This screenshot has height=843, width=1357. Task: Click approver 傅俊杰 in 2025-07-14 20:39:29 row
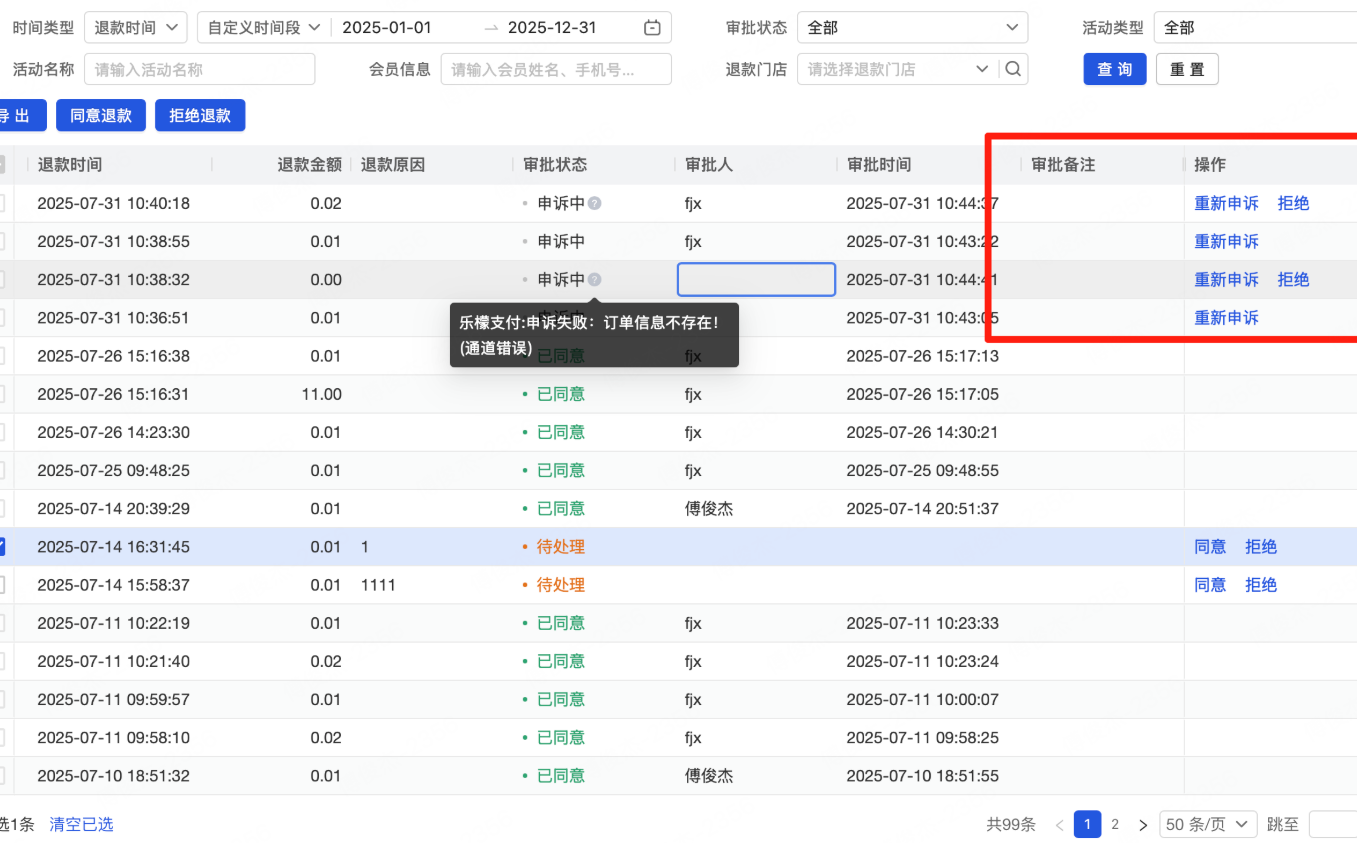(709, 509)
